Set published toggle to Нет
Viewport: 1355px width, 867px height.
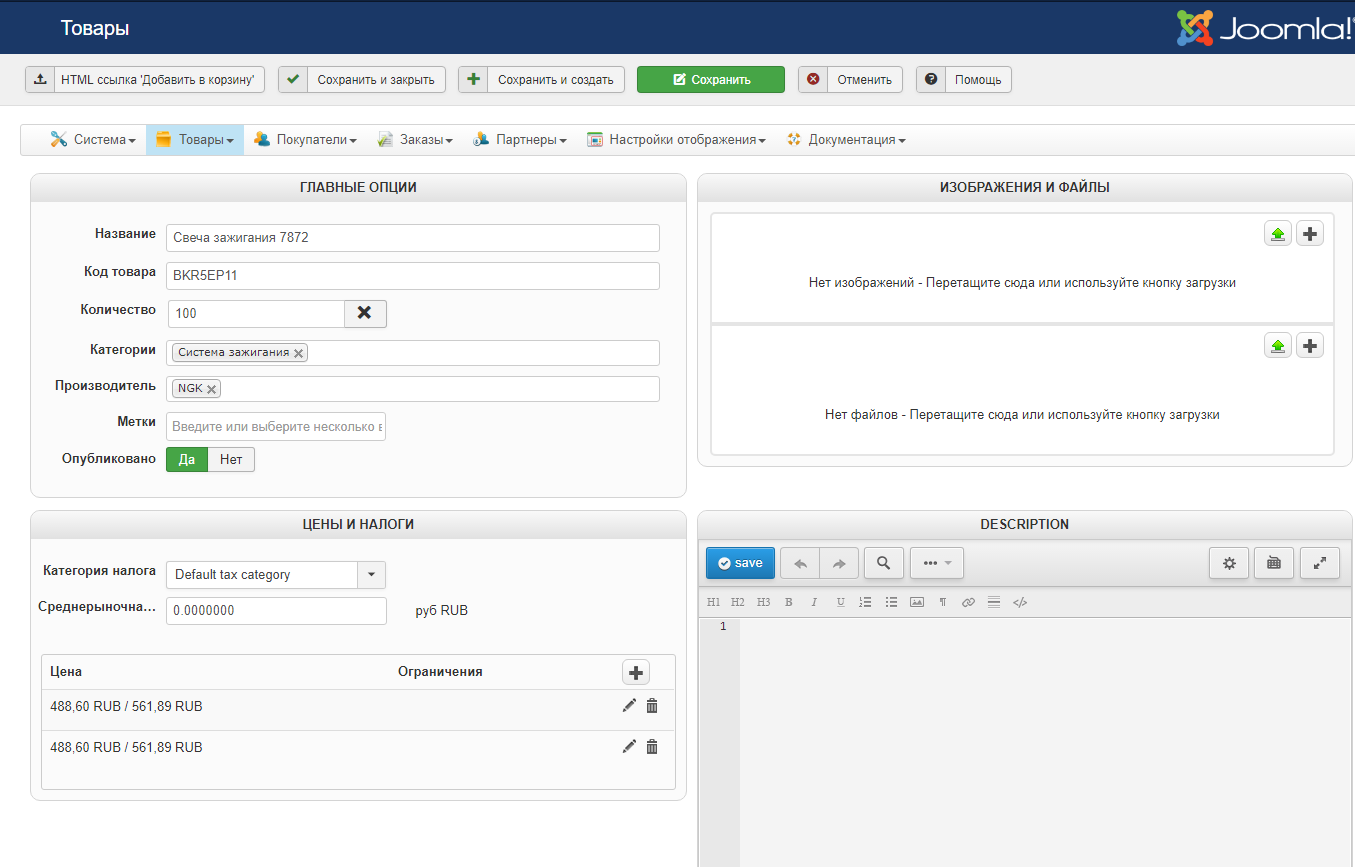click(x=231, y=459)
